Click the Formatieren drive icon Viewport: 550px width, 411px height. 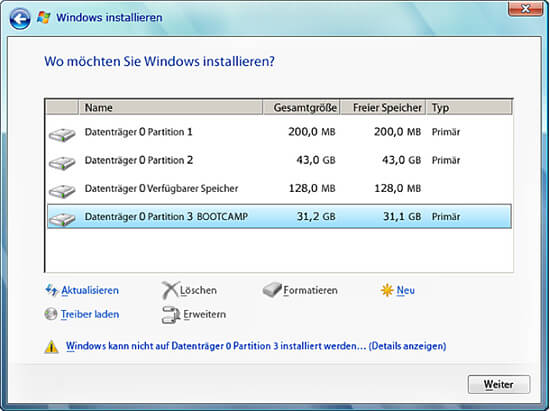click(272, 290)
